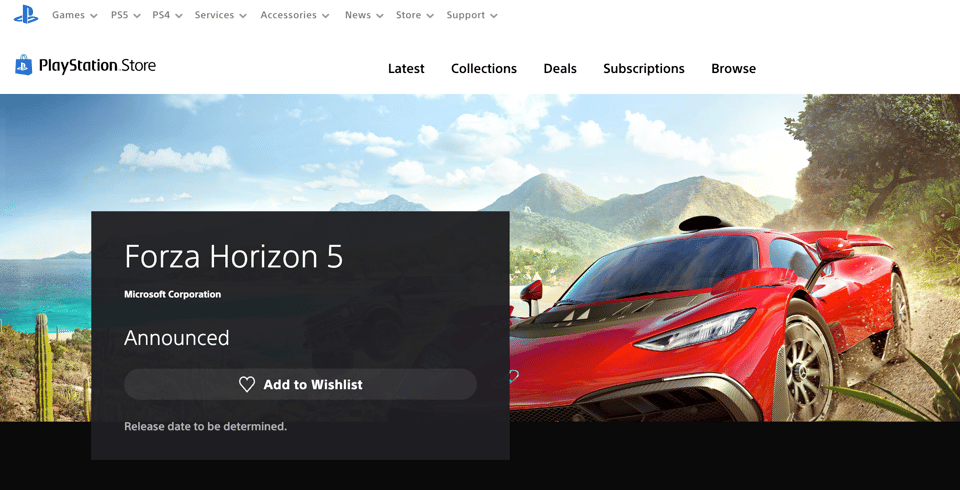The width and height of the screenshot is (960, 490).
Task: Go to the Latest tab
Action: pos(406,69)
